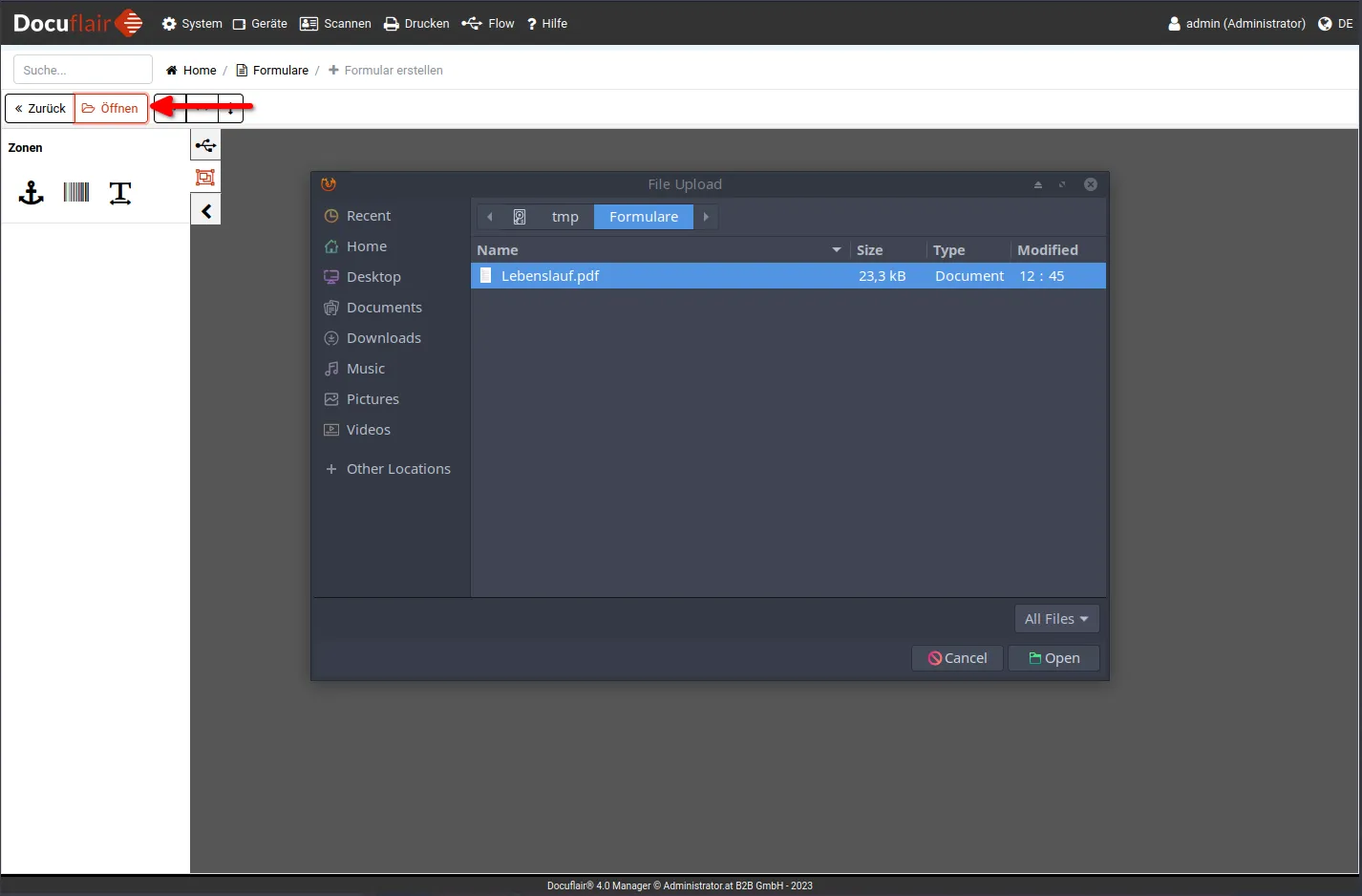Click the Suche search field

click(83, 70)
